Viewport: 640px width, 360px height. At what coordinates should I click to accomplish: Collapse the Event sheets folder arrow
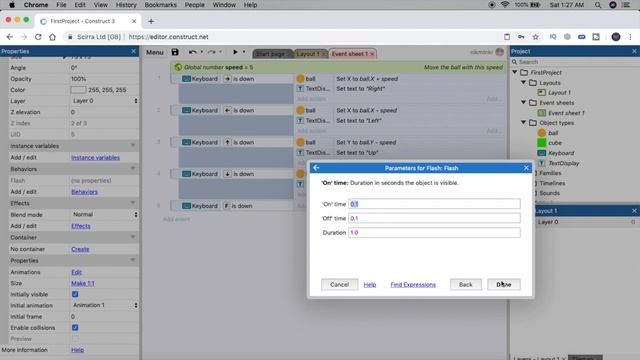coord(524,102)
